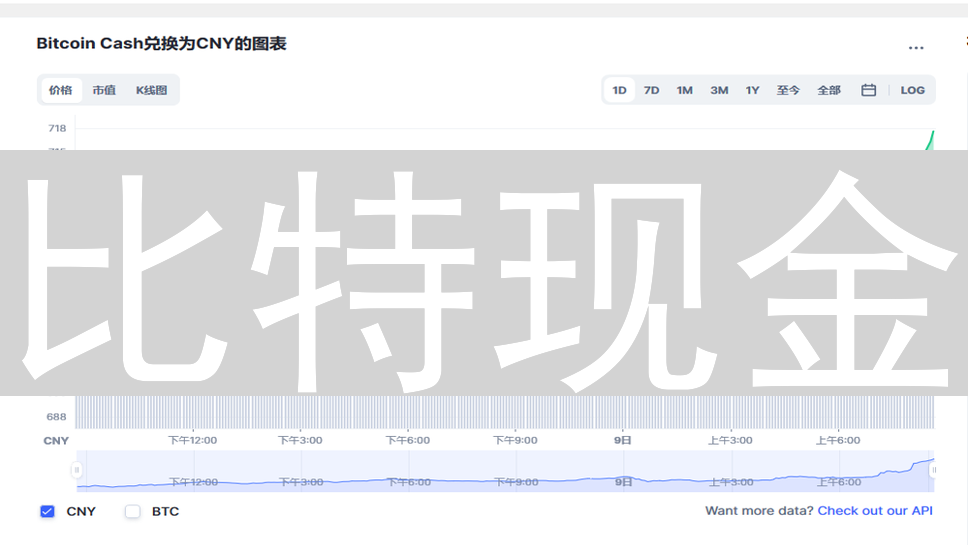
Task: Click the 上午6:00 axis label
Action: pos(838,440)
